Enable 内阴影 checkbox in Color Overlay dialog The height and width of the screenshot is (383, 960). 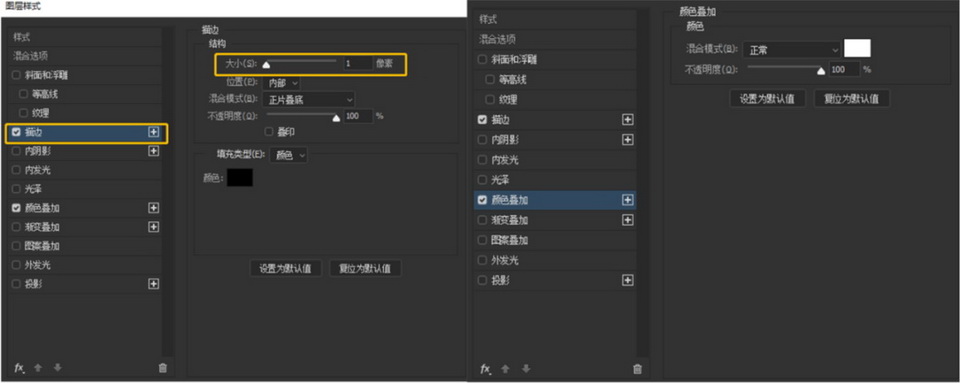point(482,140)
